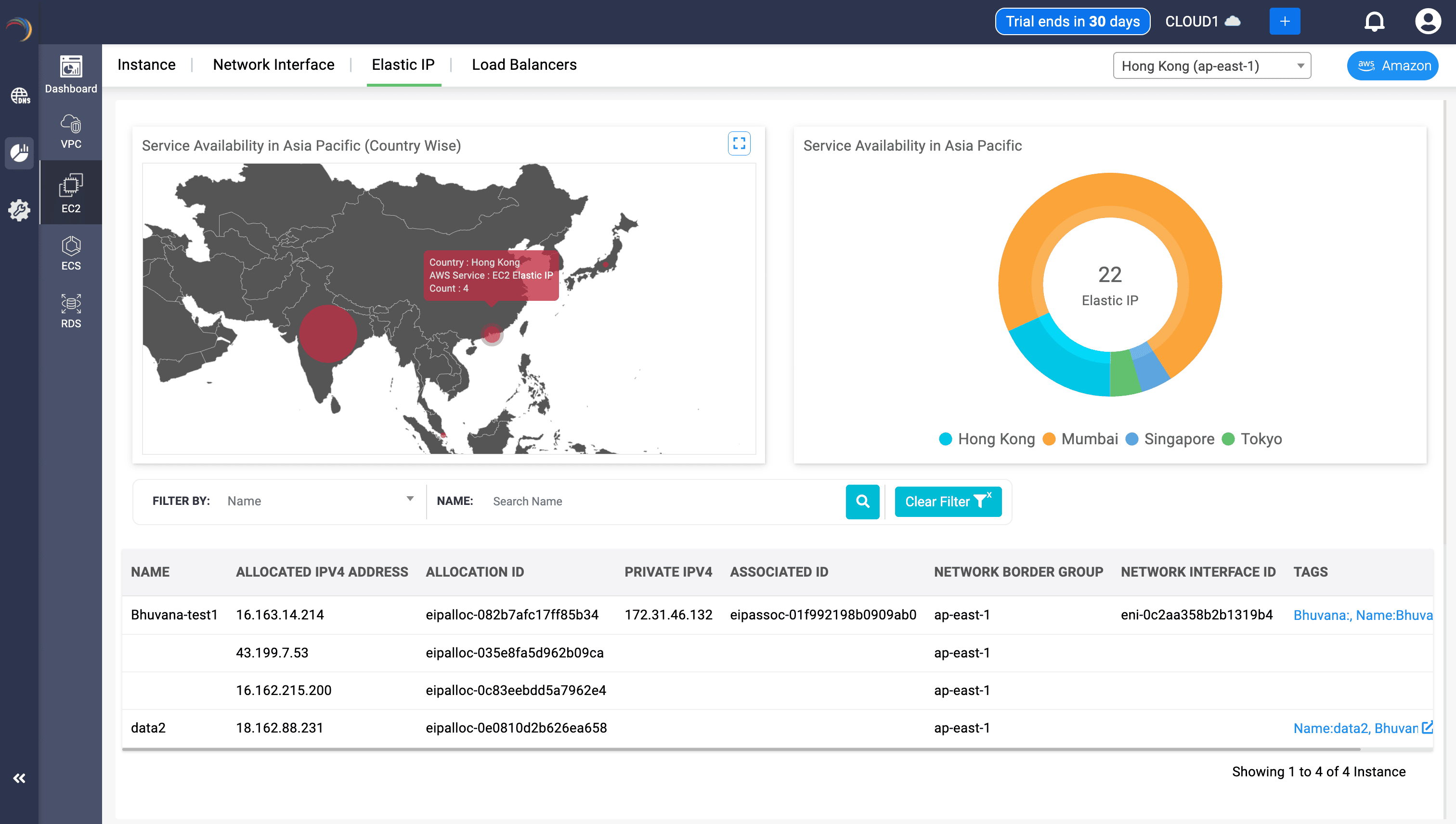Open the settings wrench gear icon

(20, 210)
